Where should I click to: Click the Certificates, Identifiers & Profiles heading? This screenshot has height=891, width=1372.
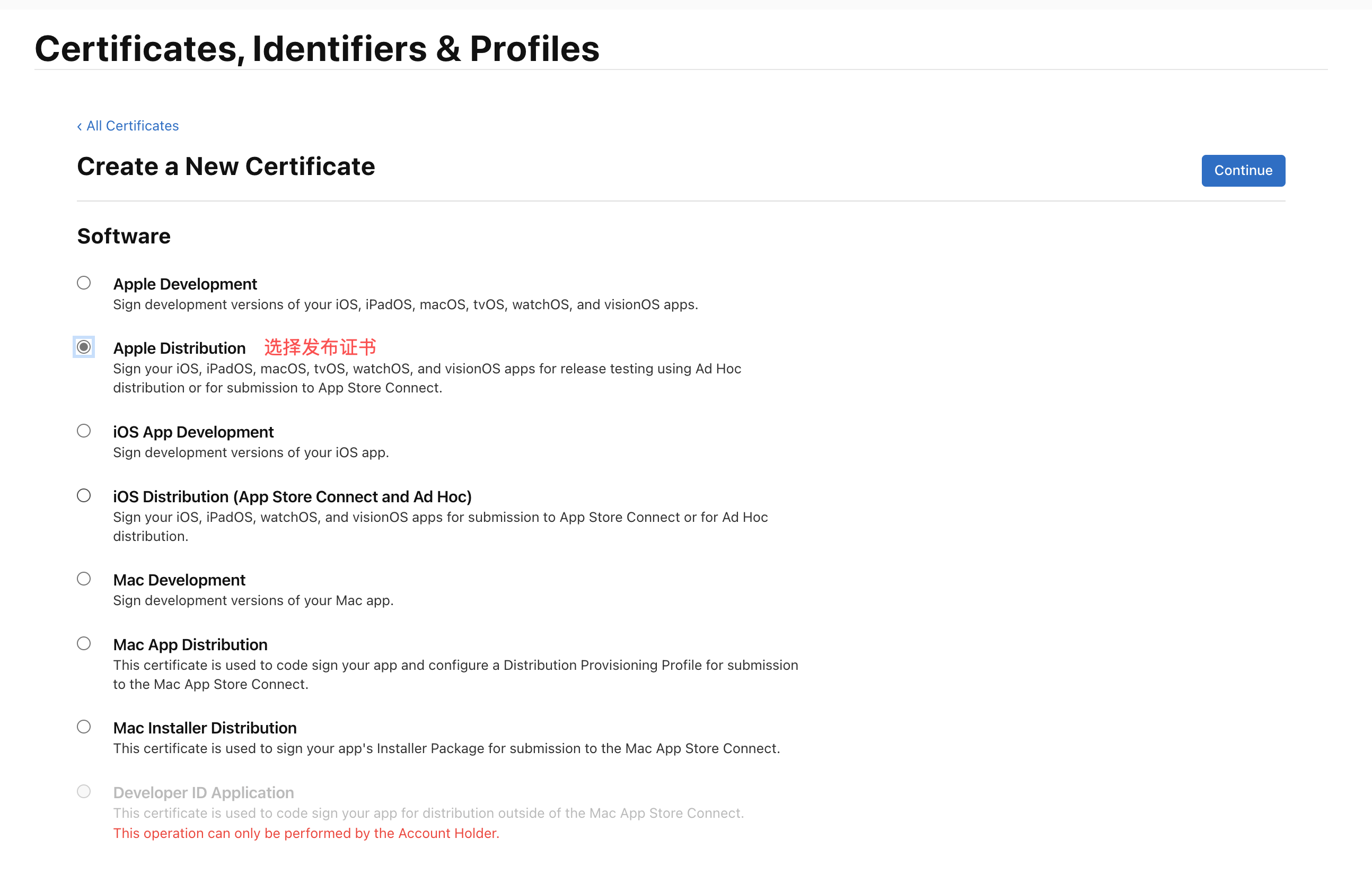(317, 48)
